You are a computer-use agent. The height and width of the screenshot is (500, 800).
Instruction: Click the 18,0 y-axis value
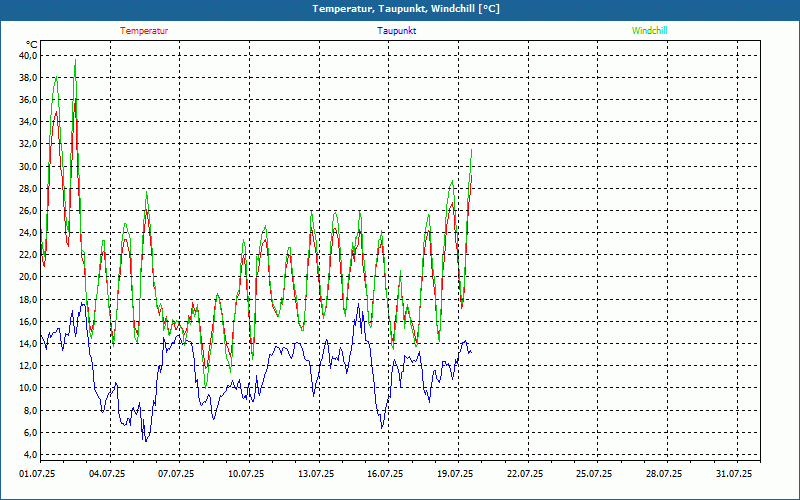tap(29, 299)
